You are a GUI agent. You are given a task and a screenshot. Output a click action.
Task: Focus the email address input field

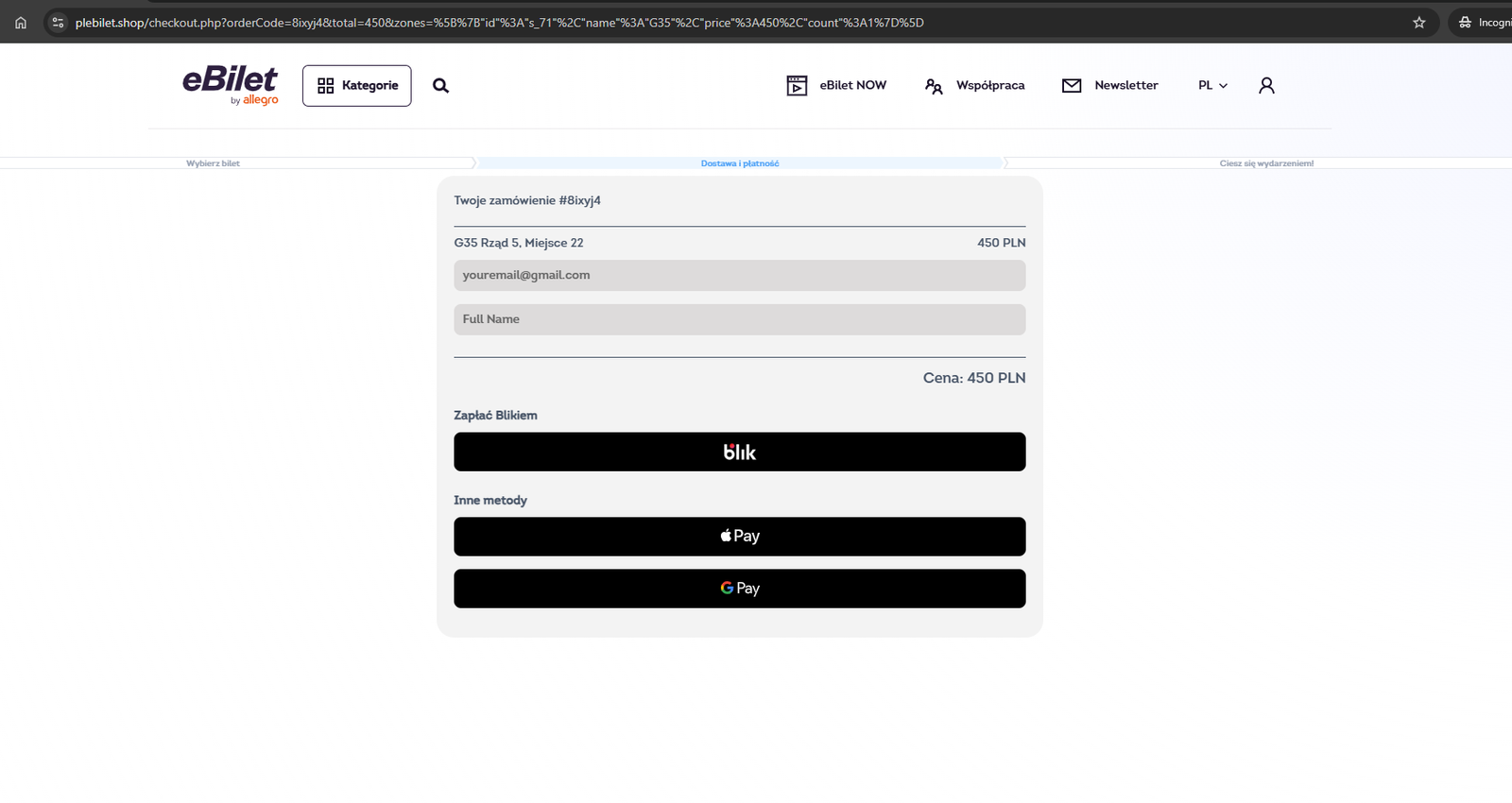click(739, 275)
